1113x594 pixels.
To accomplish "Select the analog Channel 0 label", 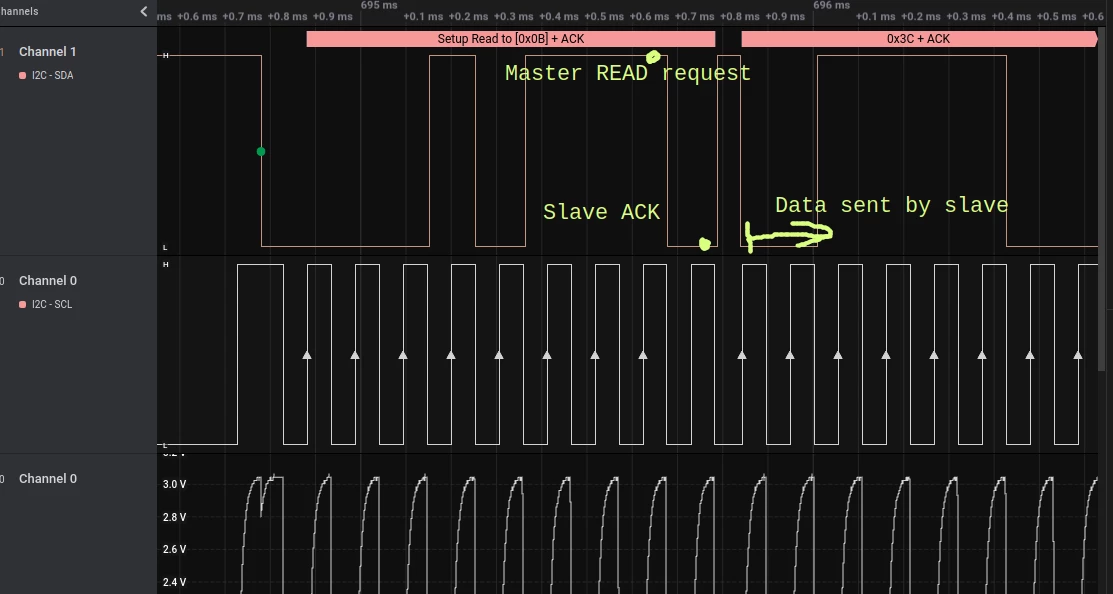I will (48, 479).
